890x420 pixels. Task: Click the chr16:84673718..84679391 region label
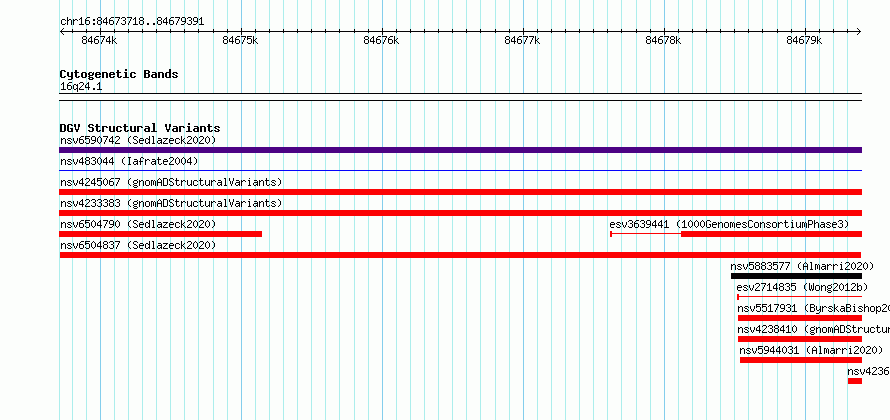point(132,22)
